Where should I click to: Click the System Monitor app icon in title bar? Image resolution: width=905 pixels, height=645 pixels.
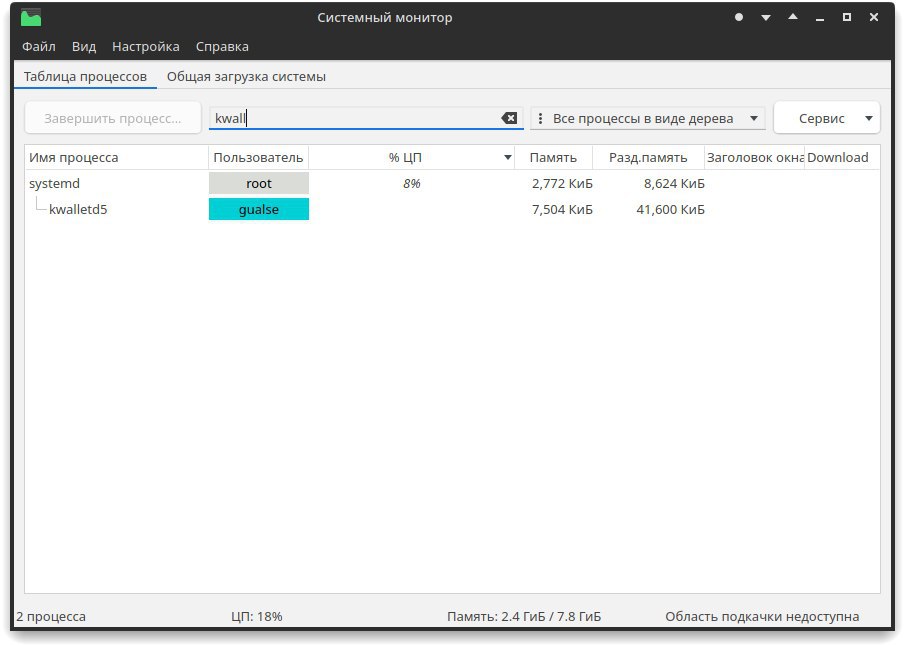pos(31,18)
